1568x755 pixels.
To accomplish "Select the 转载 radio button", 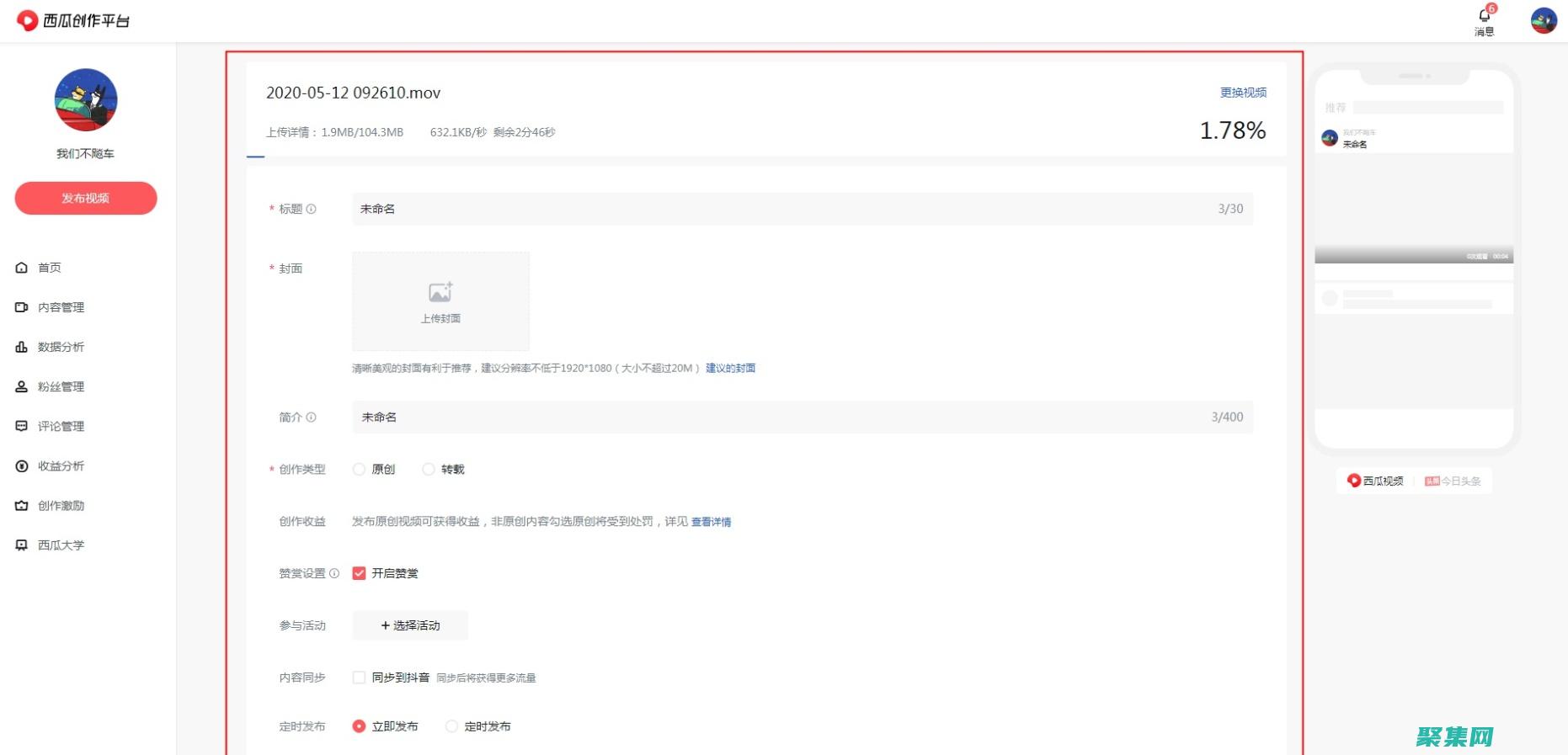I will (x=429, y=470).
